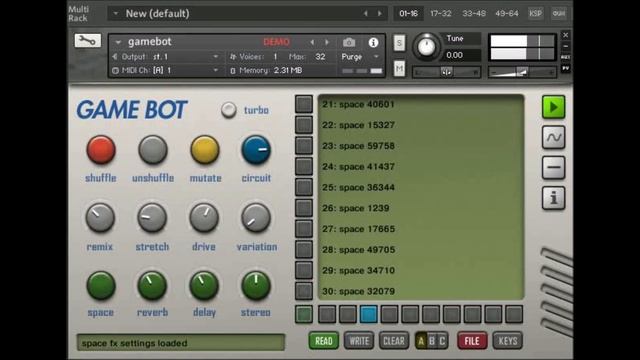This screenshot has width=640, height=360.
Task: Go to previous multi preset arrow
Action: [365, 13]
